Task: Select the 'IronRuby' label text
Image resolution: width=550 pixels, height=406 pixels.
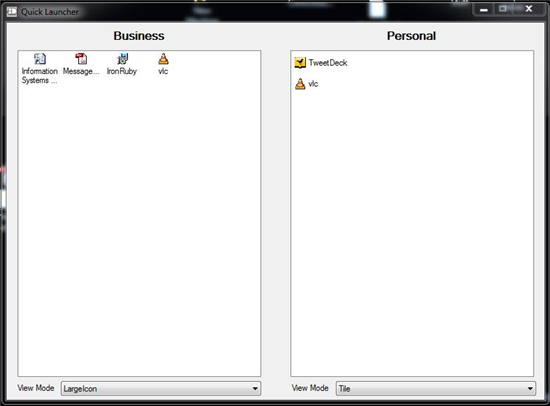Action: [122, 71]
